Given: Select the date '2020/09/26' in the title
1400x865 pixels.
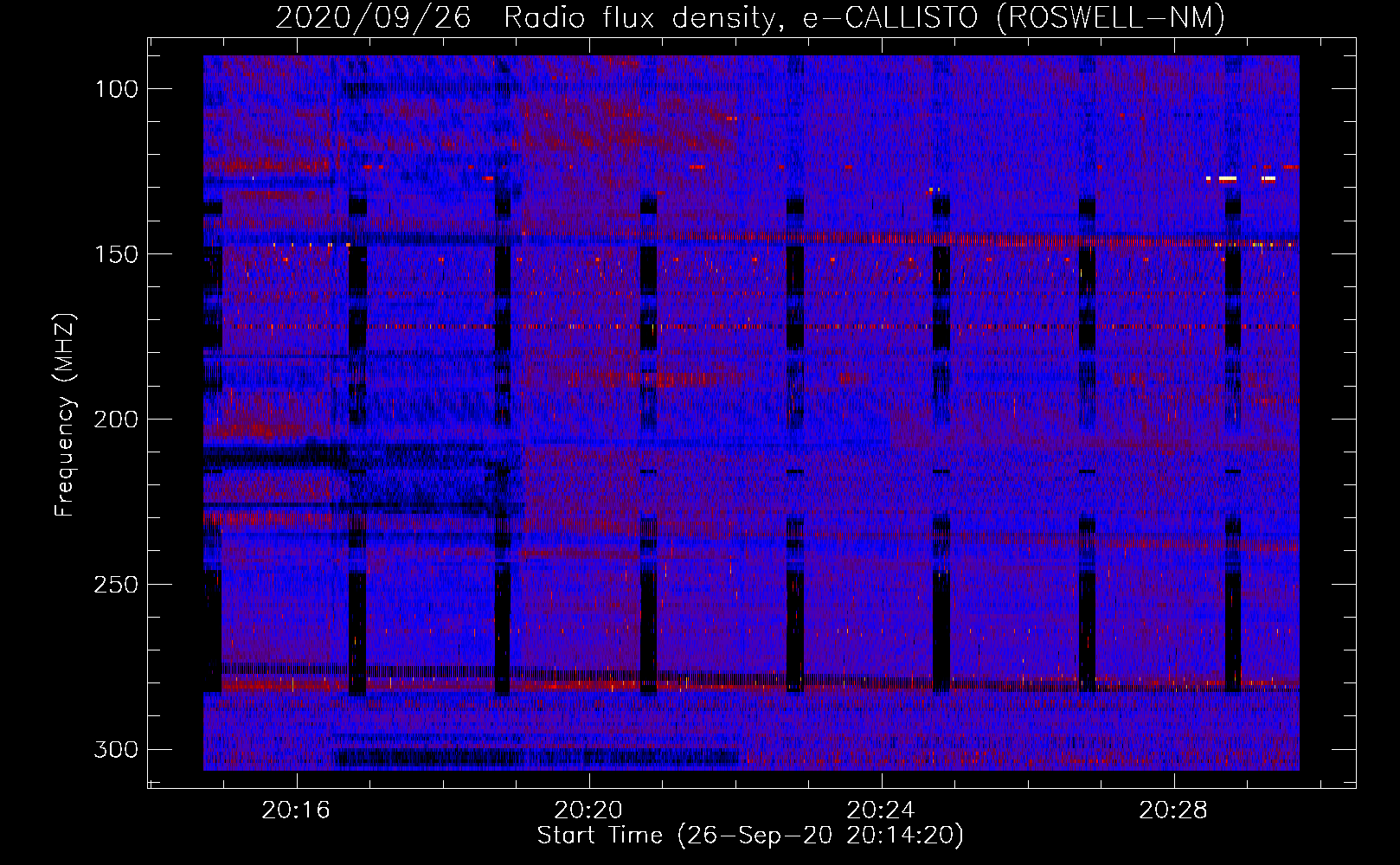Looking at the screenshot, I should pos(373,17).
